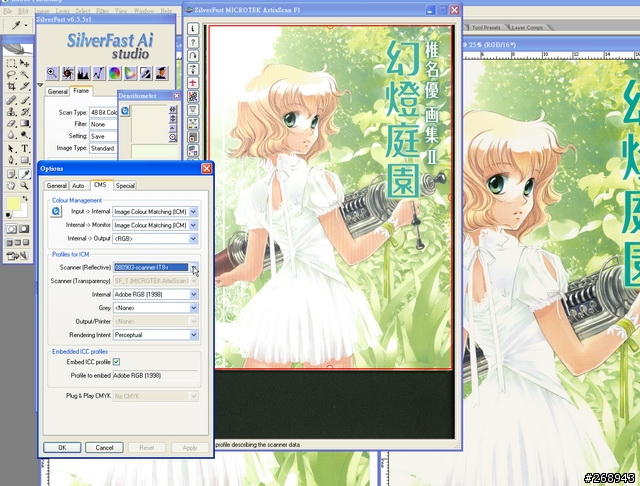
Task: Click the blue Q icon in Densitometer
Action: click(x=125, y=111)
